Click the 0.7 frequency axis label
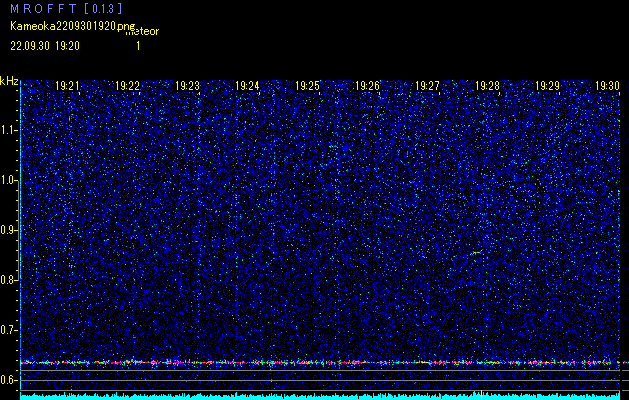629x400 pixels. pos(9,330)
